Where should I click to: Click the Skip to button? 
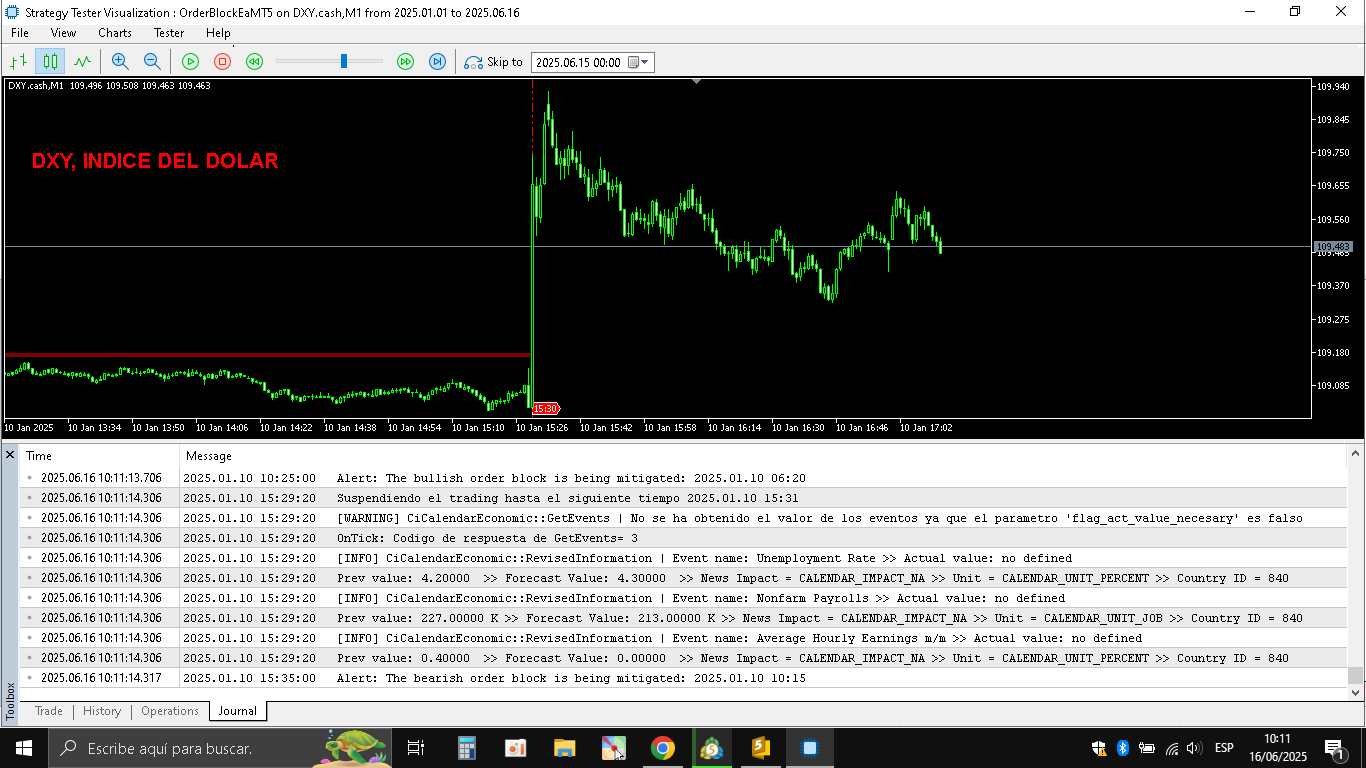click(x=494, y=62)
